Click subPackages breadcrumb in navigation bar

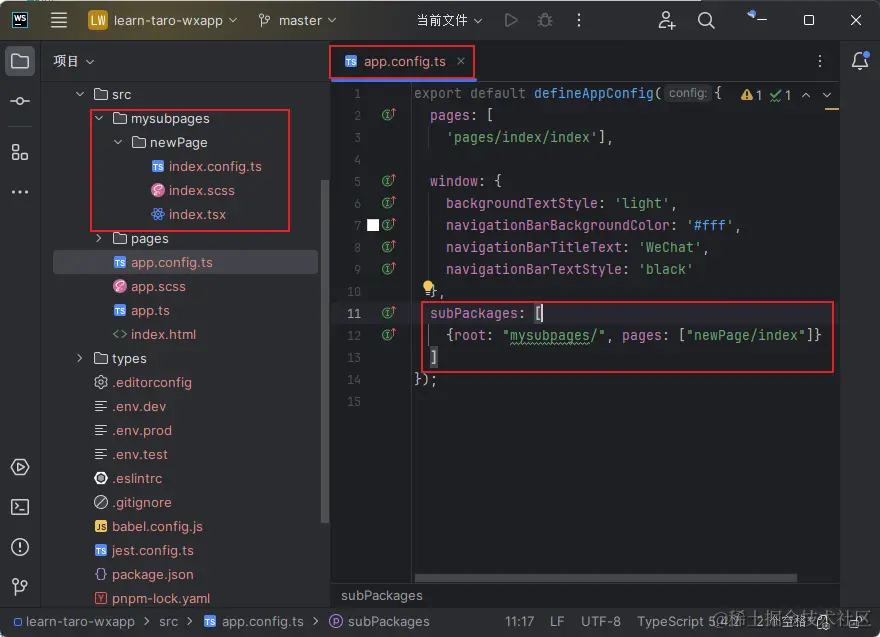coord(379,622)
